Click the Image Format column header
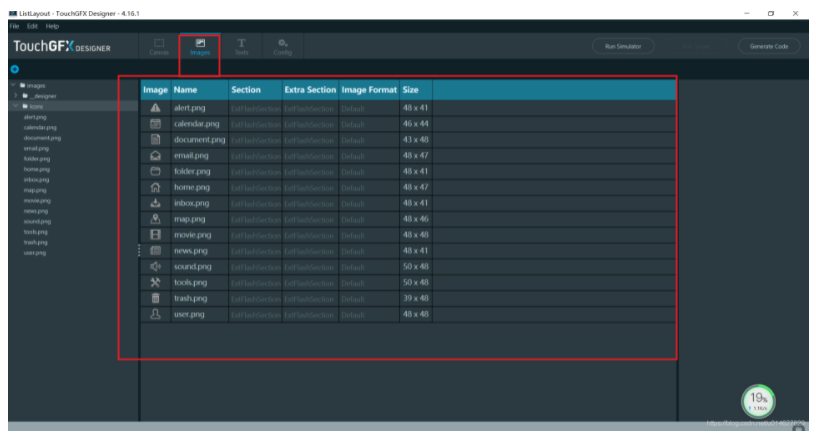The height and width of the screenshot is (440, 816). click(x=369, y=90)
